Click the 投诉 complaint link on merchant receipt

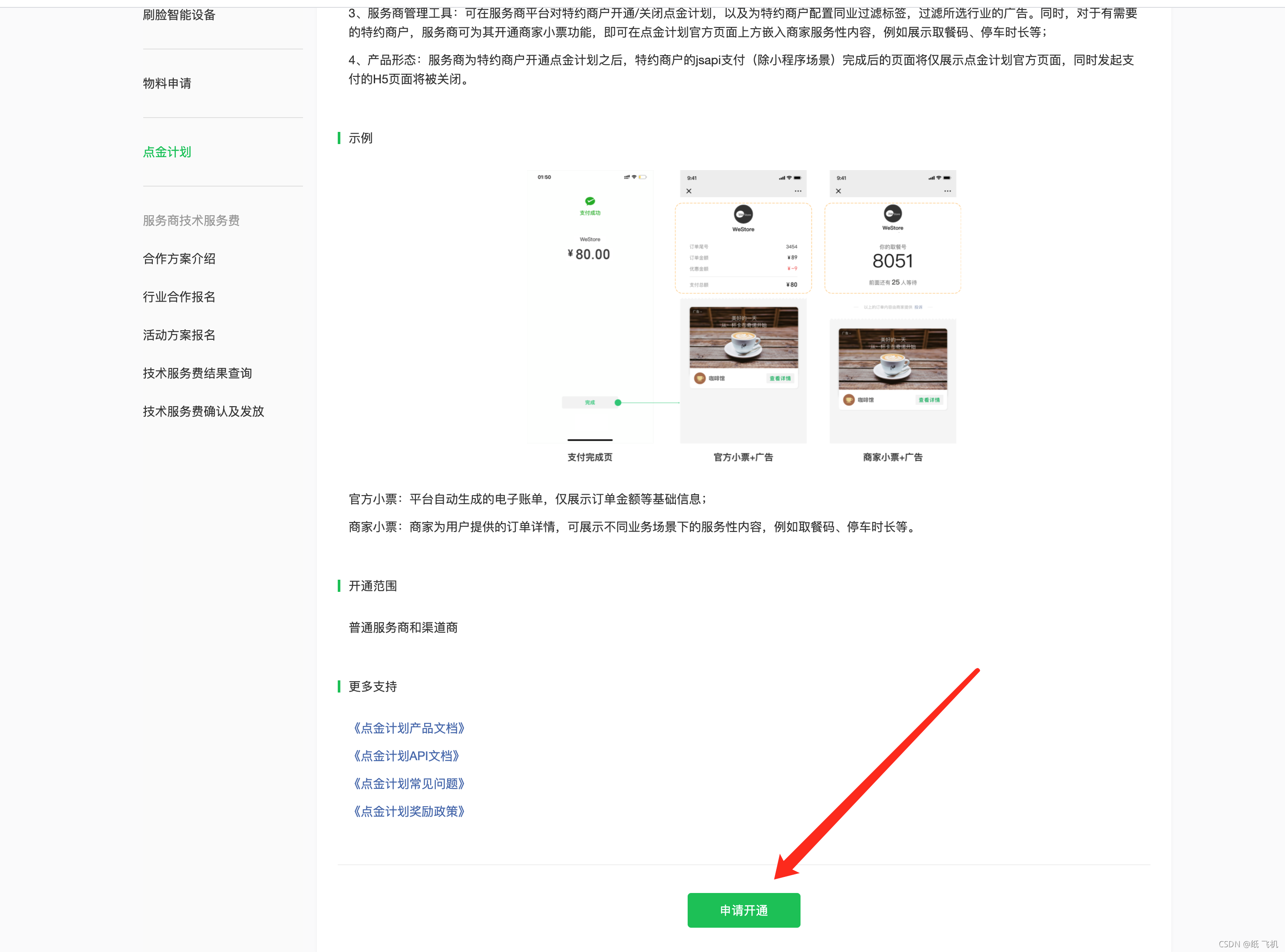(919, 307)
